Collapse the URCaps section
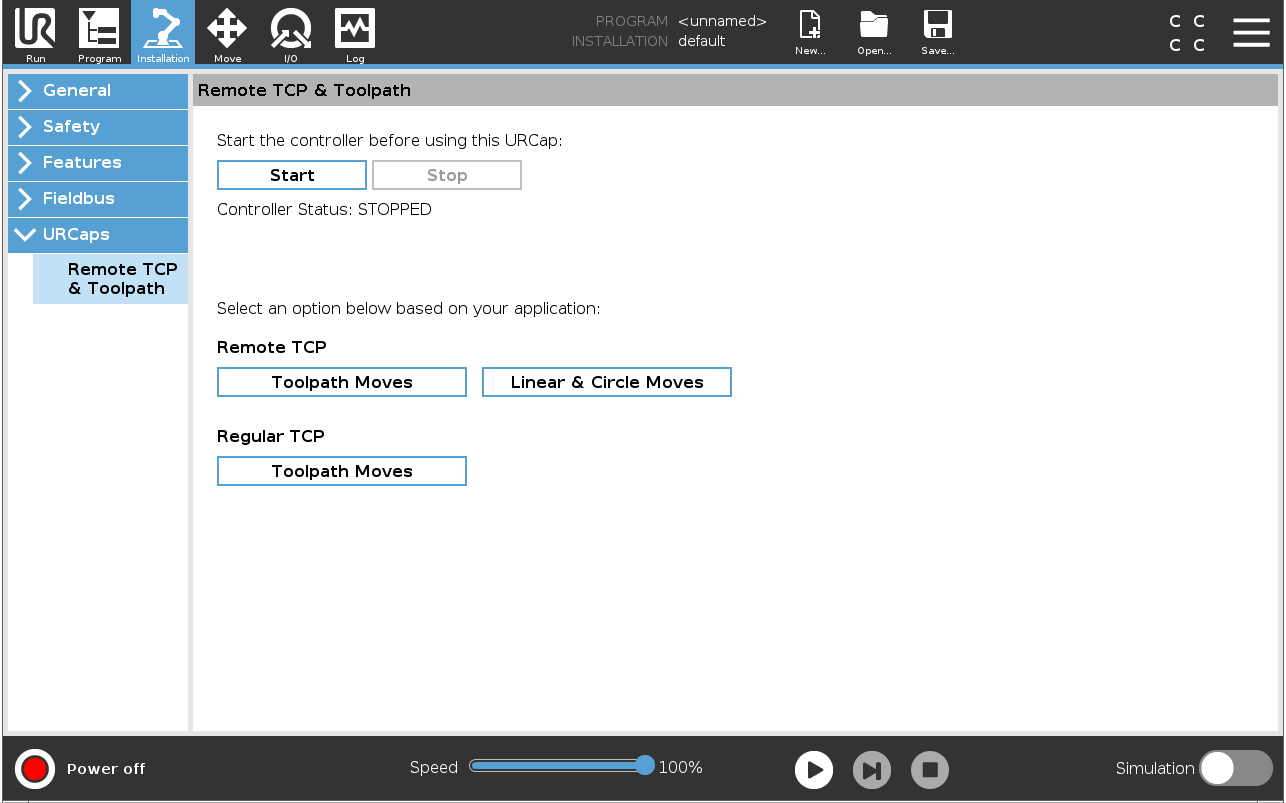The width and height of the screenshot is (1286, 803). (x=98, y=234)
